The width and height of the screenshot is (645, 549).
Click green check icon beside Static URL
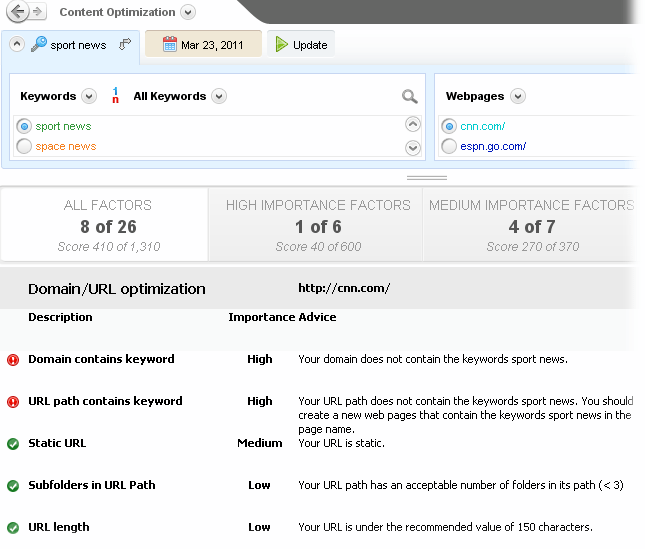tap(13, 444)
